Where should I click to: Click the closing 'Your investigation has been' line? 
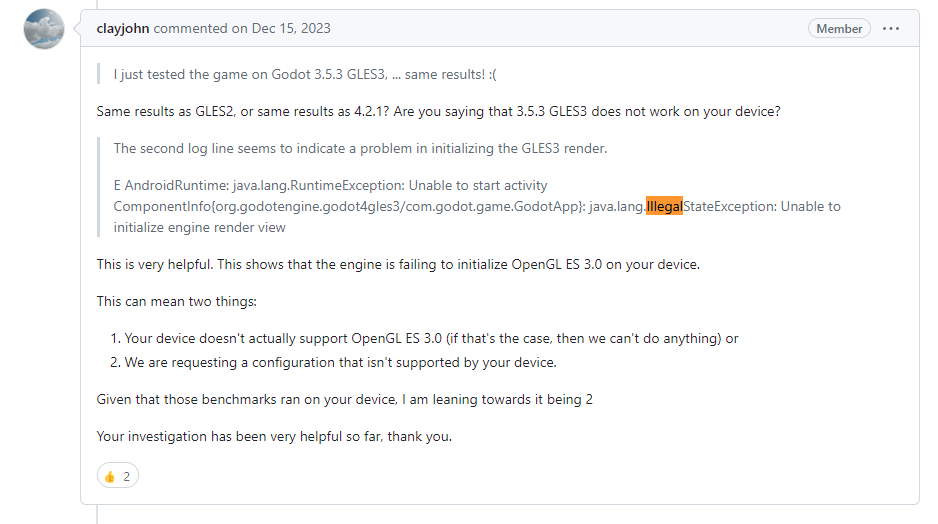(x=274, y=437)
